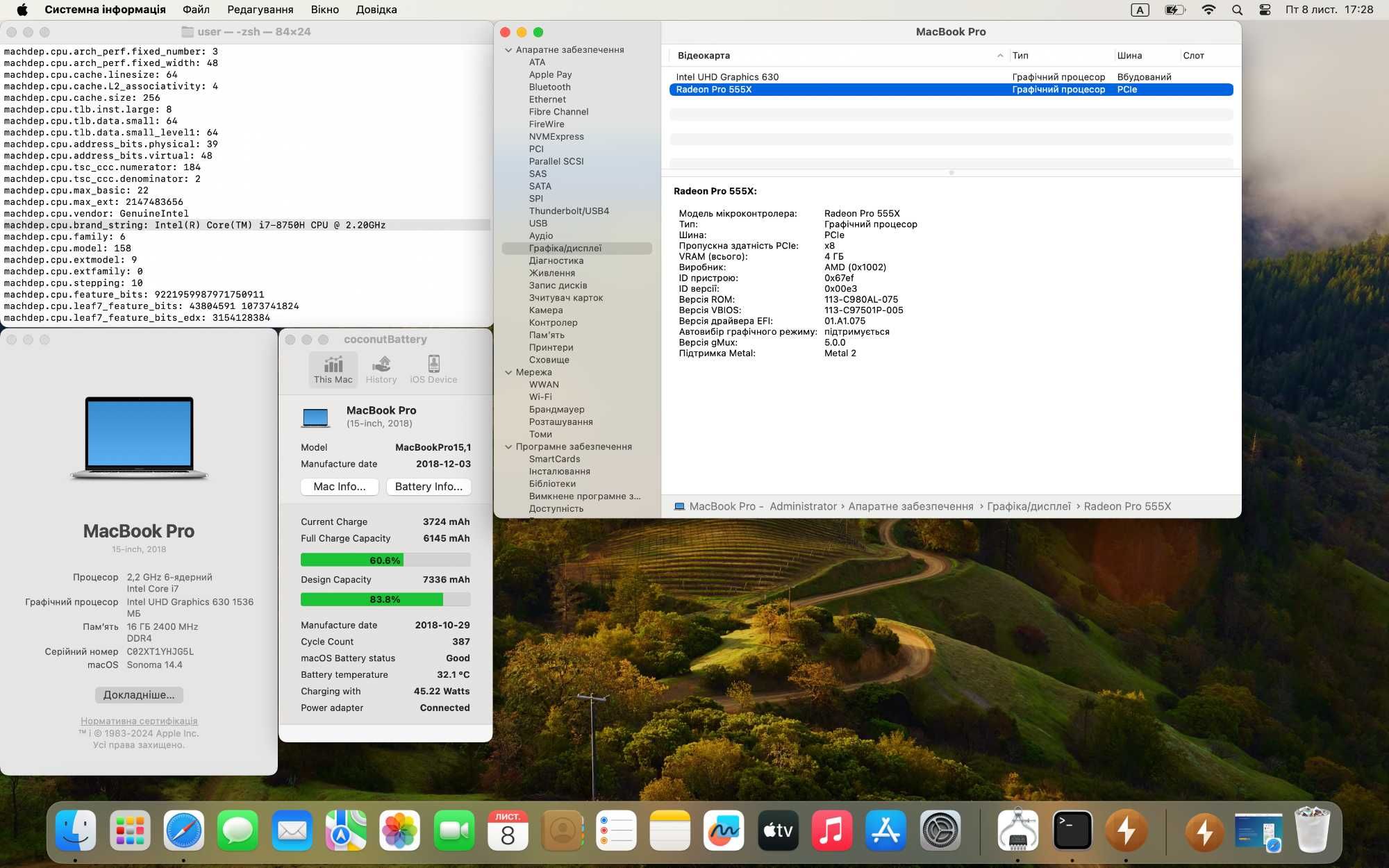
Task: Collapse Апаратне забезпечення section in sidebar
Action: coord(508,50)
